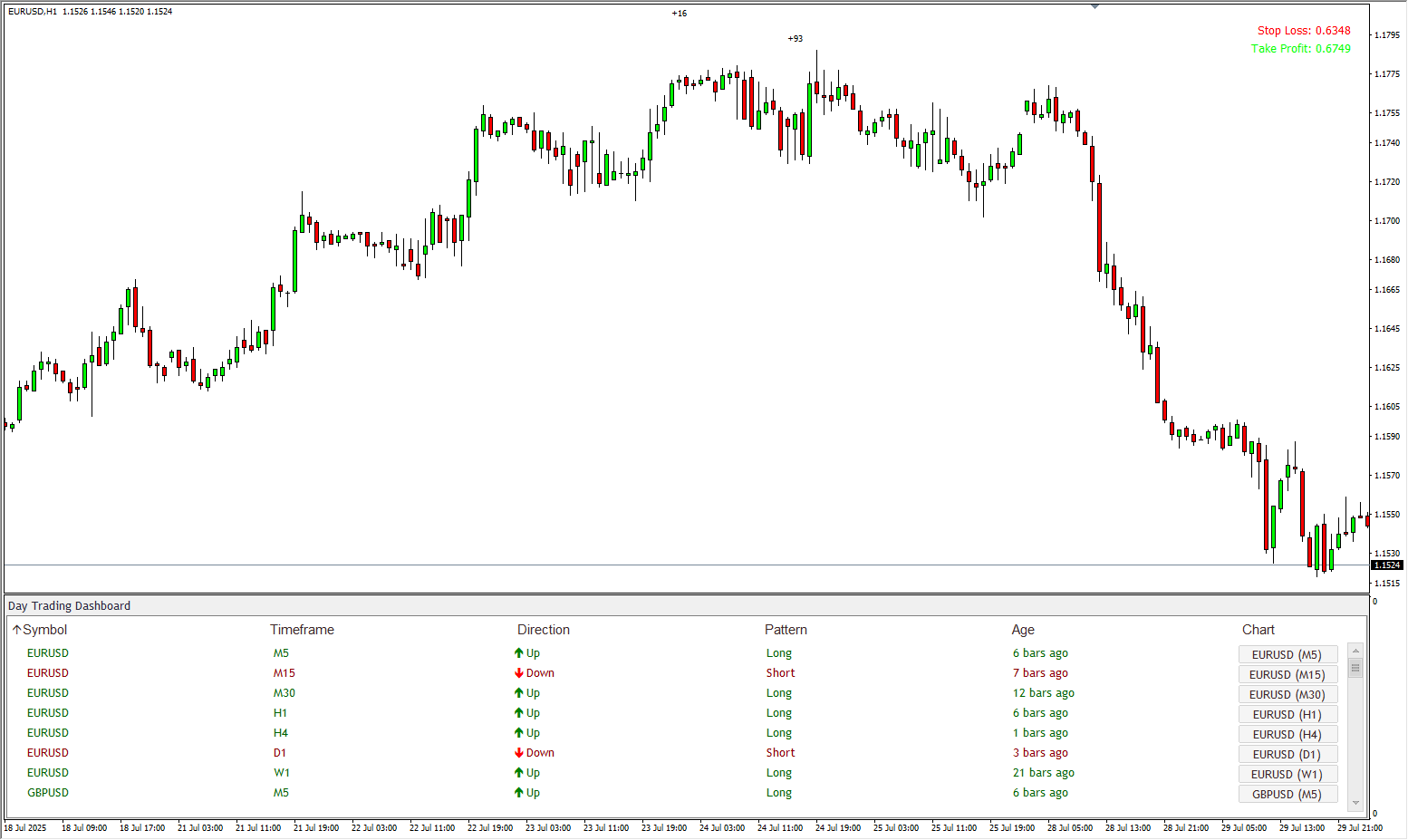Click the sort arrow beside the Symbol header
This screenshot has height=840, width=1408.
pos(16,630)
